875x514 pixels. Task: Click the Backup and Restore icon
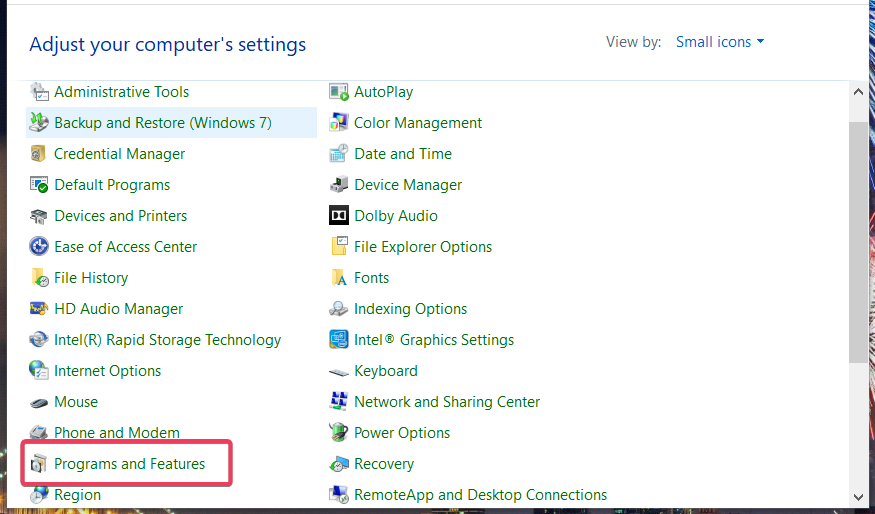(x=39, y=123)
